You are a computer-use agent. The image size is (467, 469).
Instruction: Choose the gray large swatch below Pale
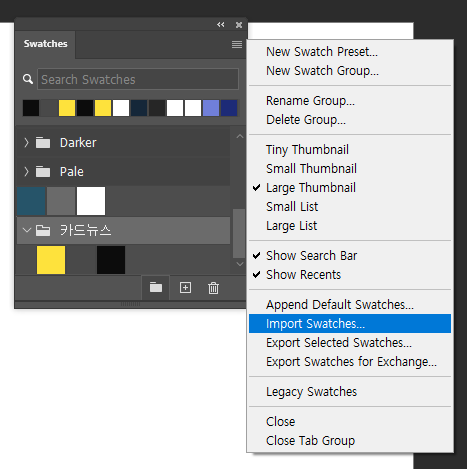pyautogui.click(x=61, y=201)
